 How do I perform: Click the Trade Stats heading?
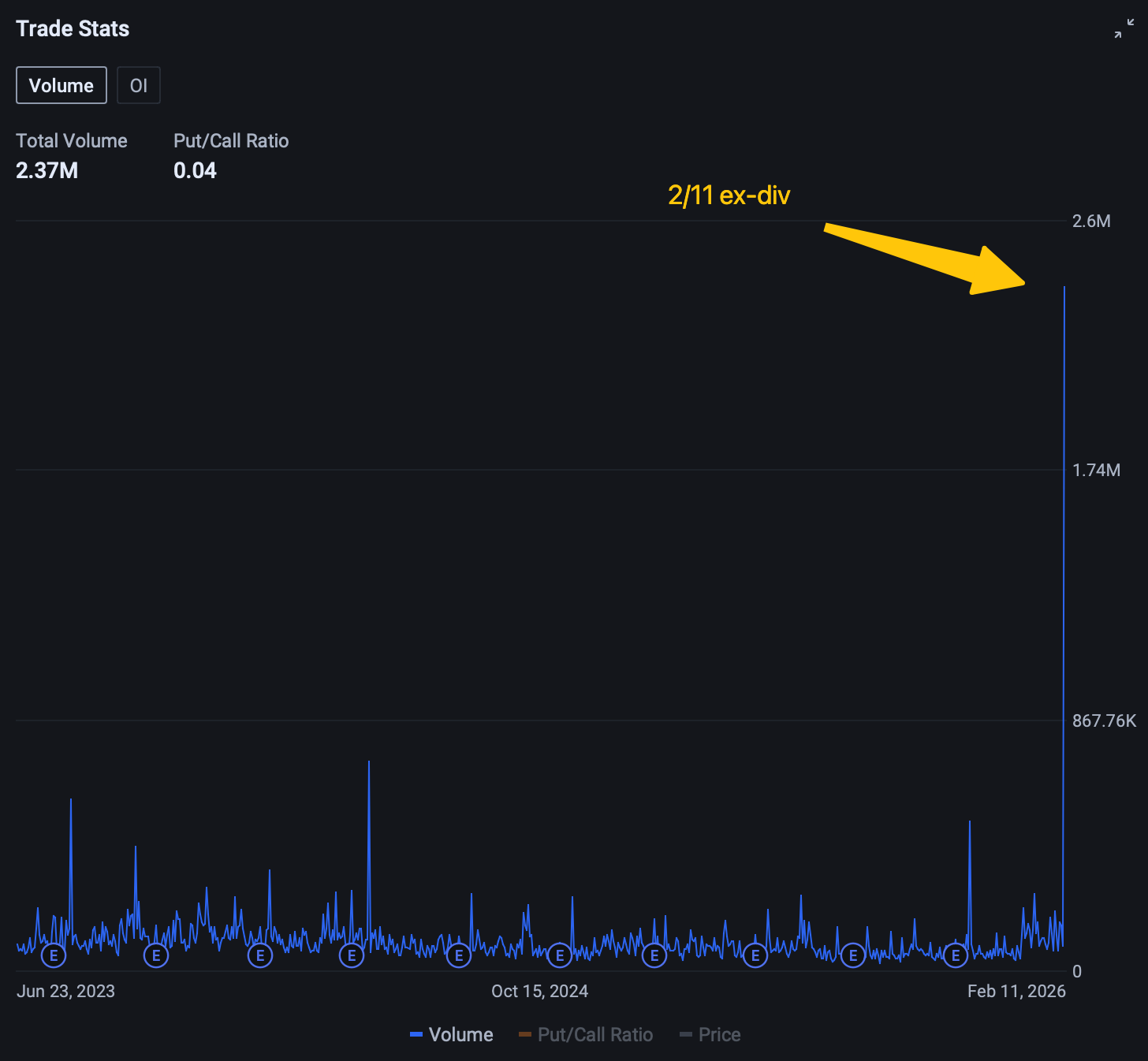tap(73, 28)
